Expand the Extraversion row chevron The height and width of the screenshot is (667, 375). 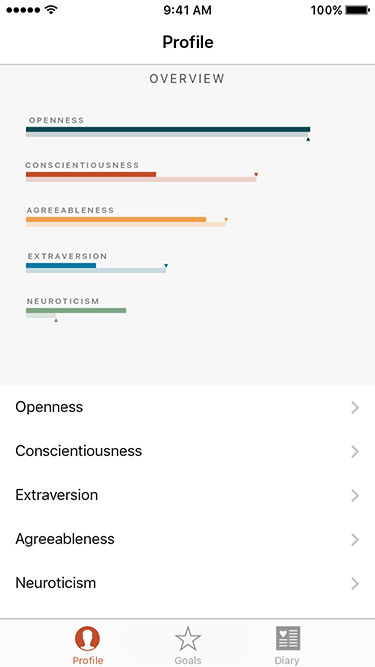355,496
